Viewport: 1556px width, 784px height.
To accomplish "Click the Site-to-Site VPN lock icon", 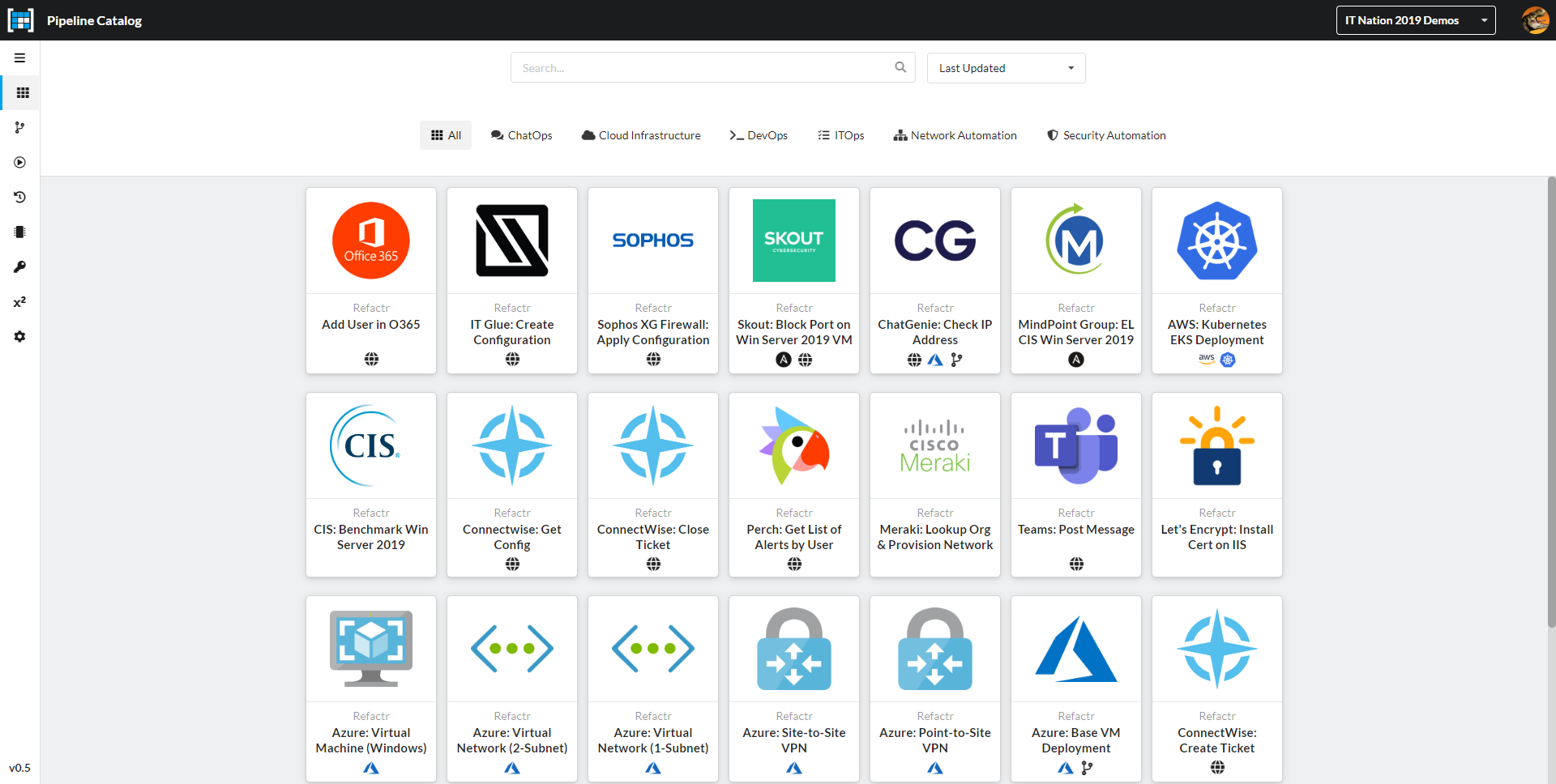I will pyautogui.click(x=794, y=649).
